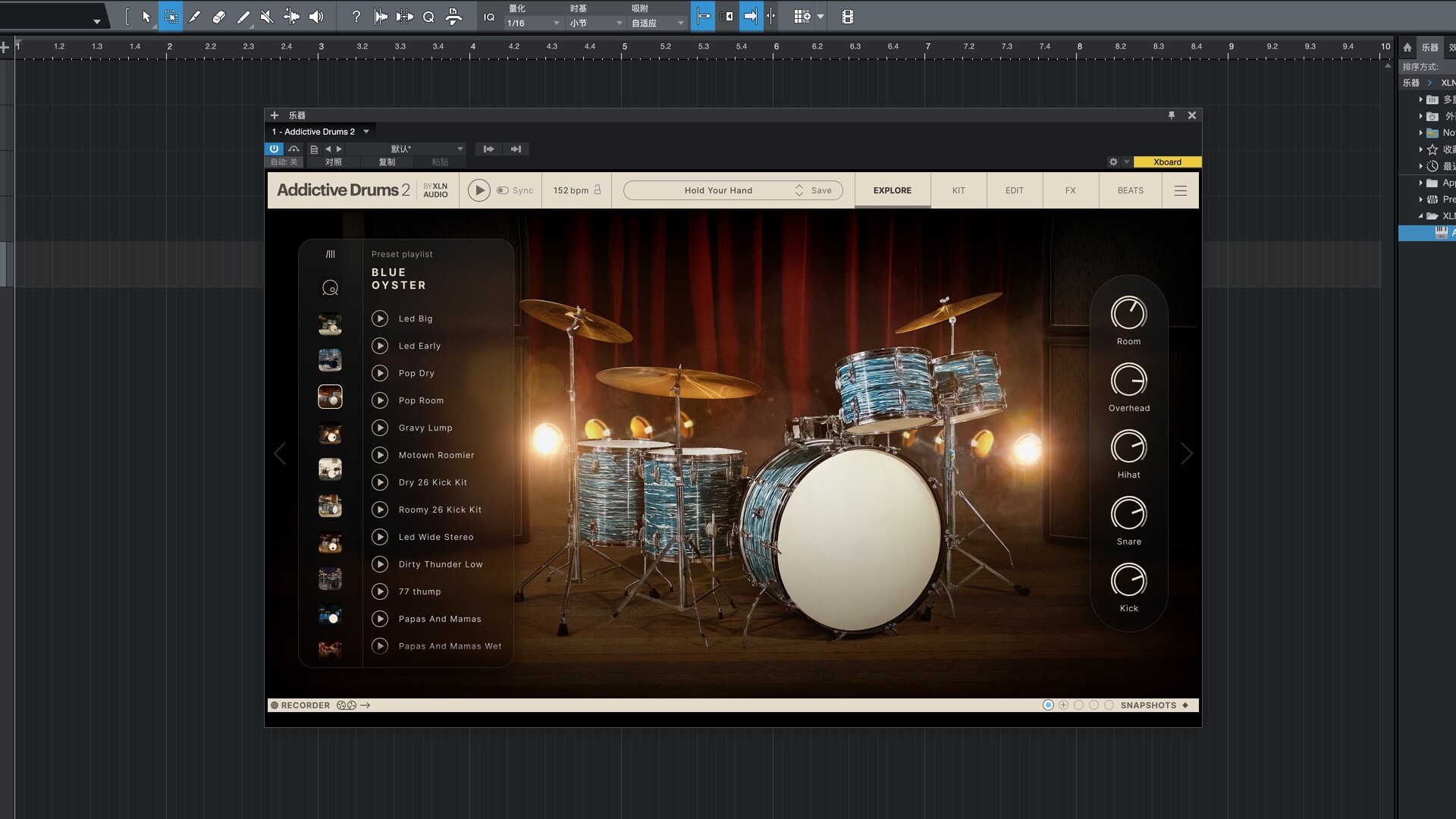This screenshot has height=819, width=1456.
Task: Select the Arrow pointer tool
Action: pyautogui.click(x=146, y=16)
